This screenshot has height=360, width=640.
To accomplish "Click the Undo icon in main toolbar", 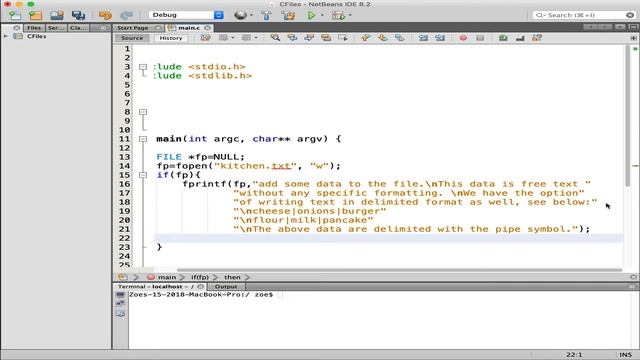I will pyautogui.click(x=105, y=16).
